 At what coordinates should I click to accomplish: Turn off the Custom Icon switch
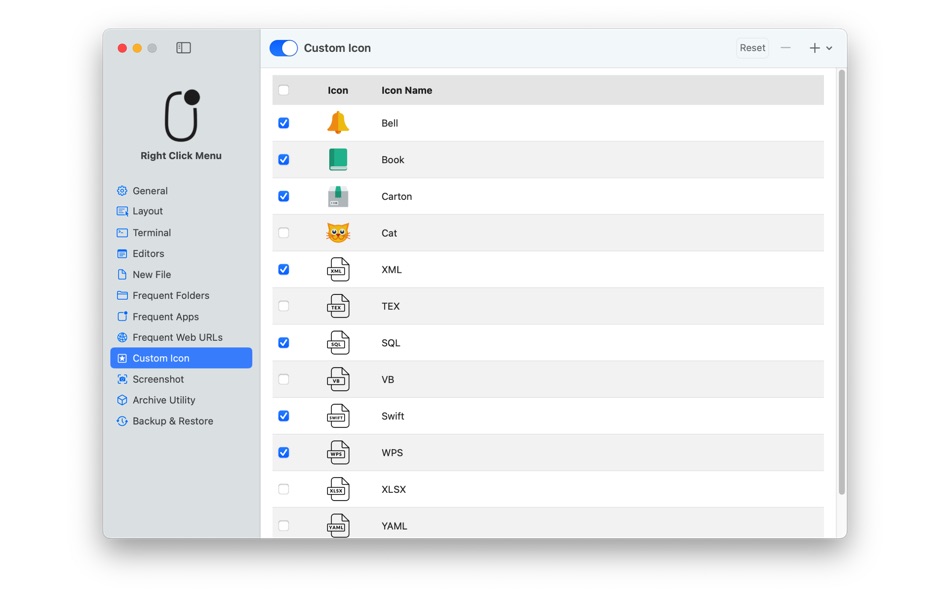tap(284, 48)
